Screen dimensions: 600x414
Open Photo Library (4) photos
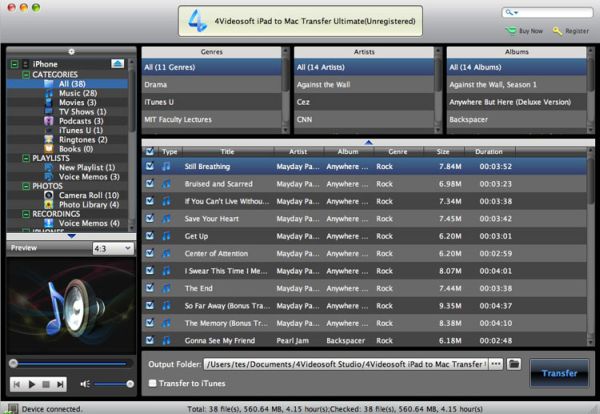[x=89, y=205]
